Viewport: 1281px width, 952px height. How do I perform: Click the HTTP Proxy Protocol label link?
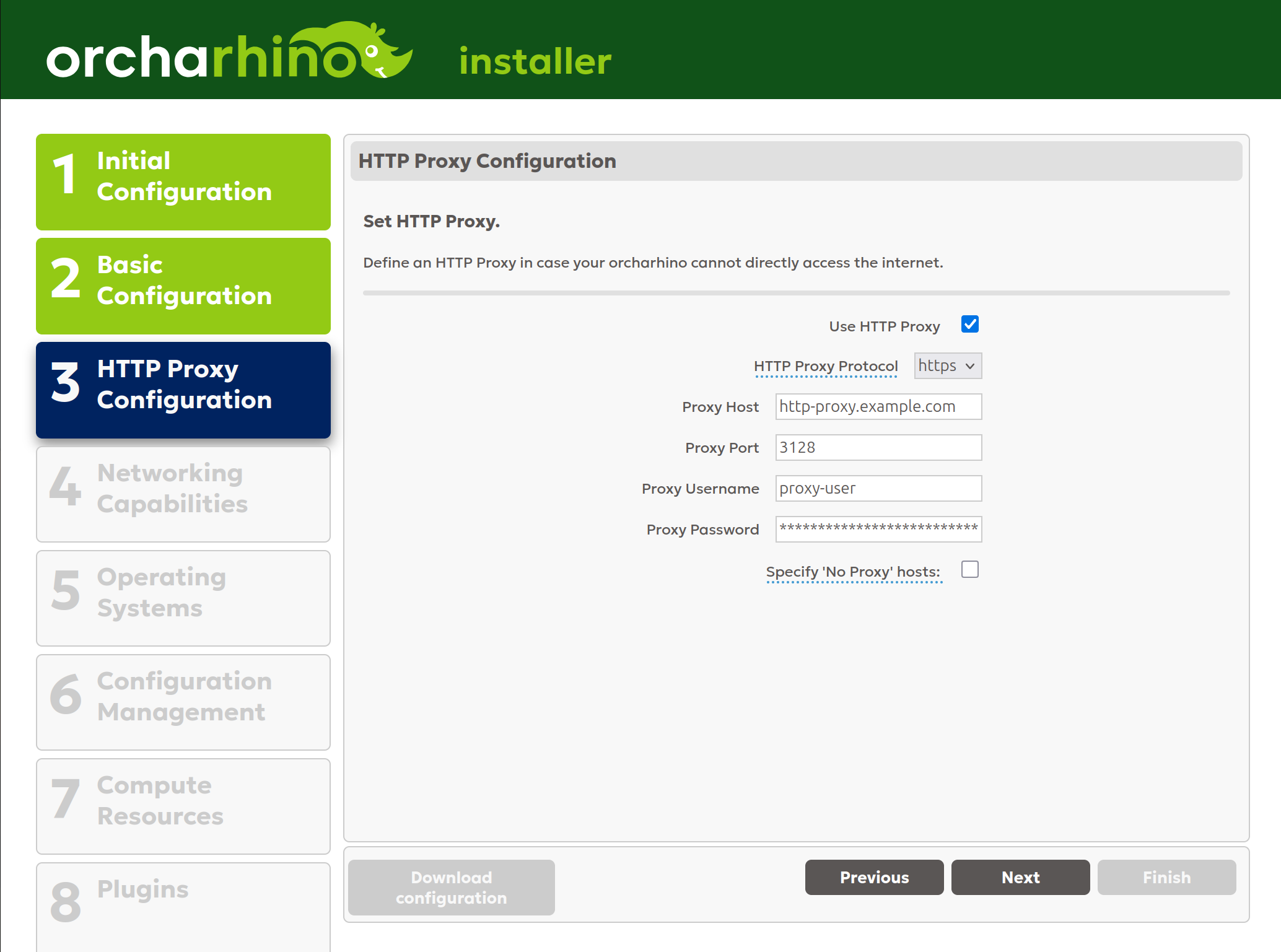[826, 366]
